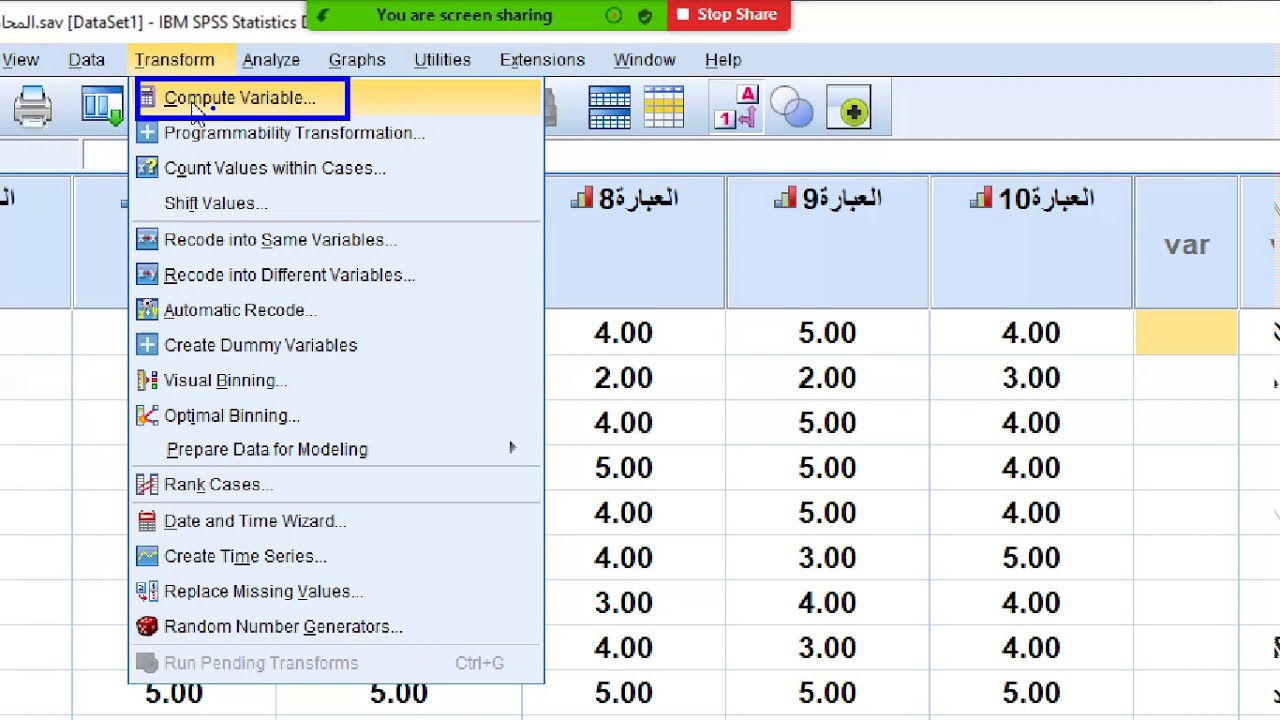Select the العبارة9 column header

click(x=828, y=242)
